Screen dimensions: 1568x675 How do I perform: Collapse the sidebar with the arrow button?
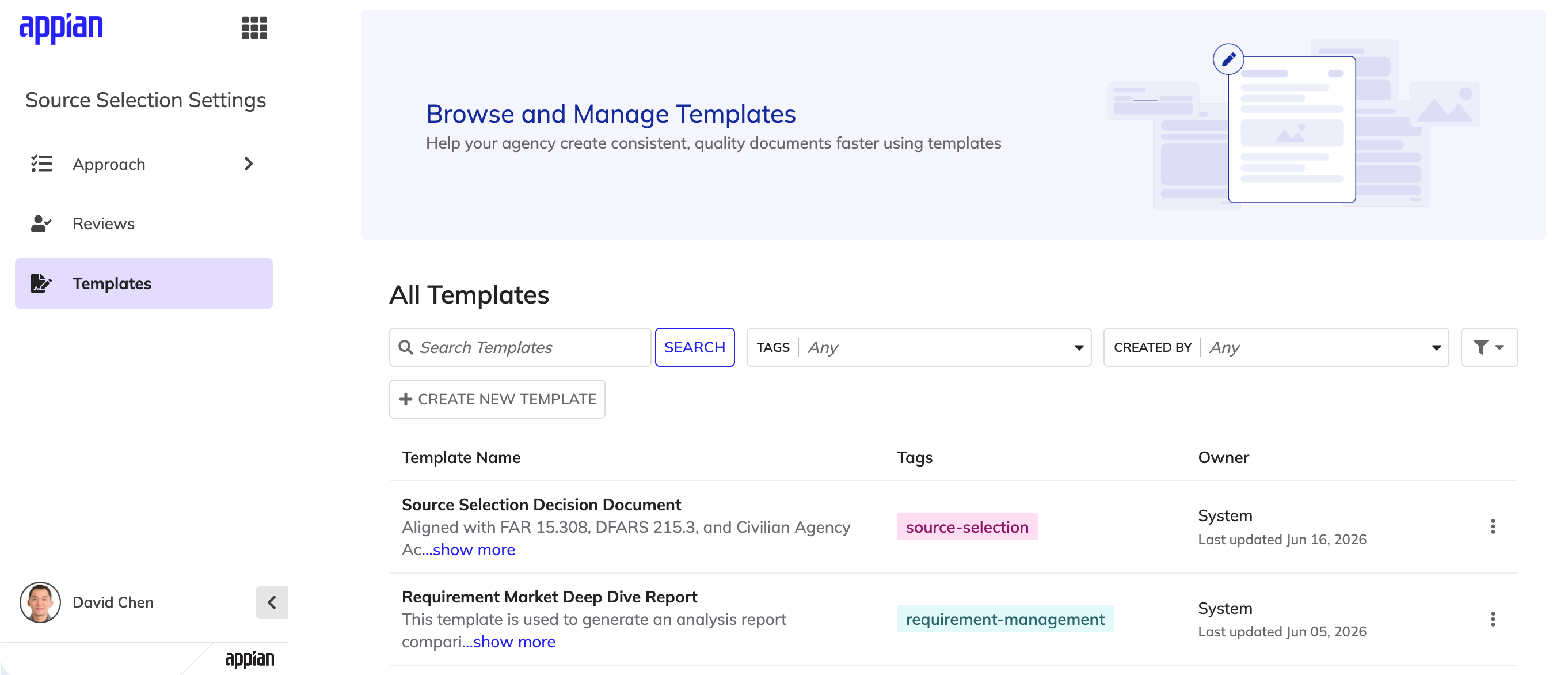pos(272,602)
